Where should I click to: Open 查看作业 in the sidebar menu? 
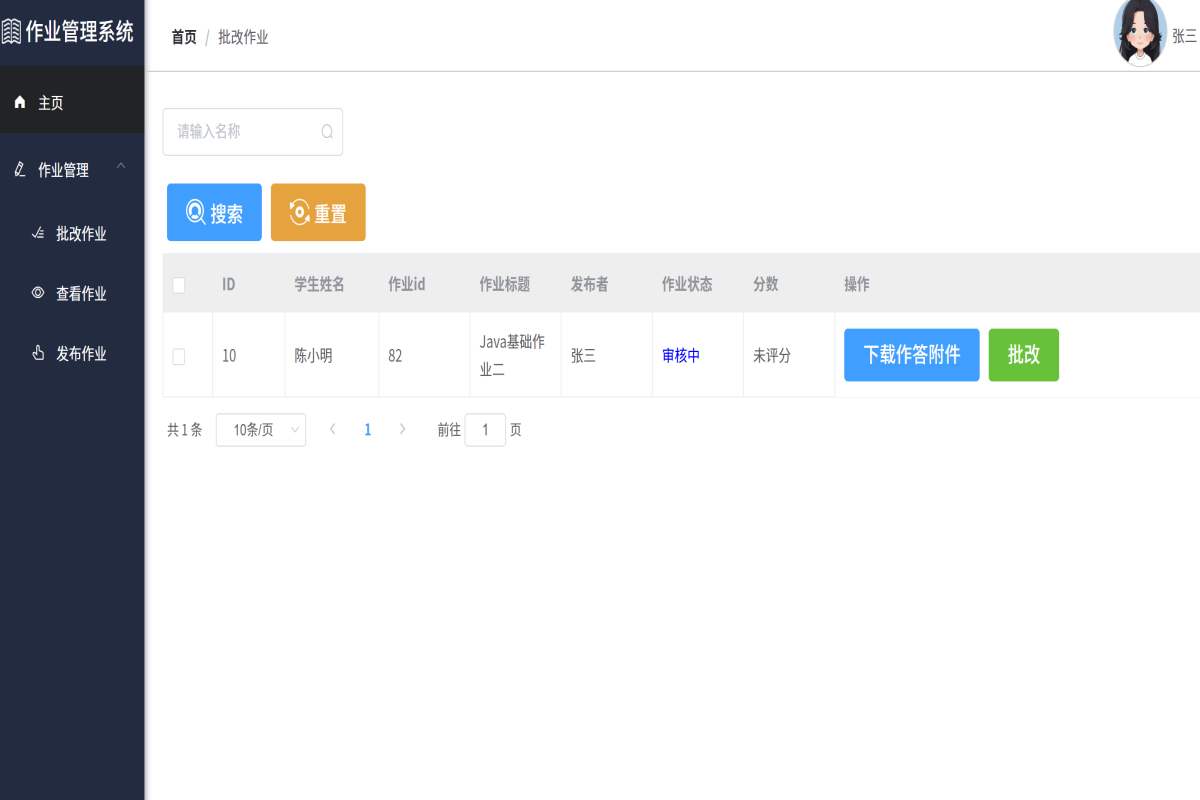pos(80,294)
